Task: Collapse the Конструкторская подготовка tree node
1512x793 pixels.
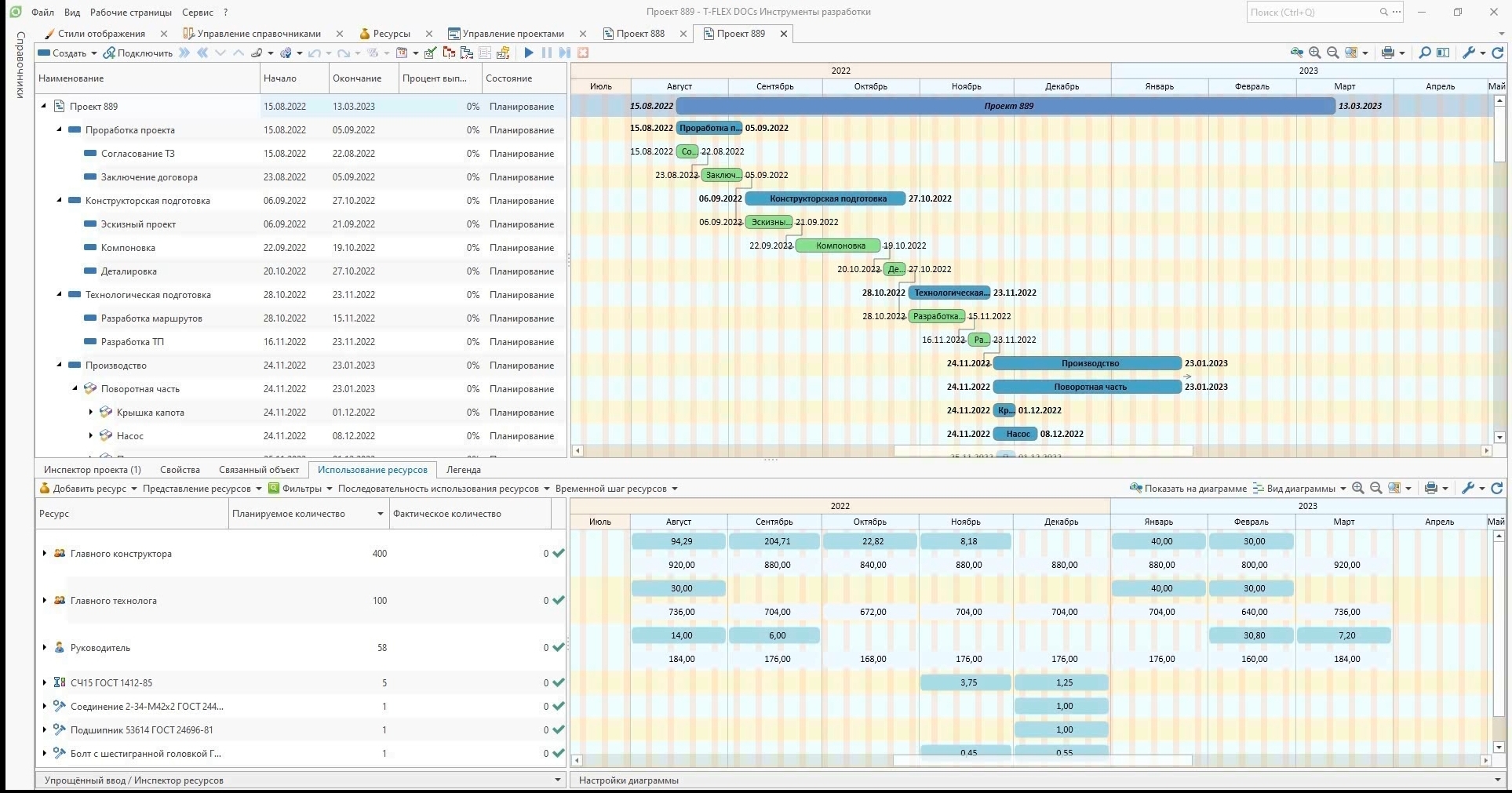Action: (59, 200)
